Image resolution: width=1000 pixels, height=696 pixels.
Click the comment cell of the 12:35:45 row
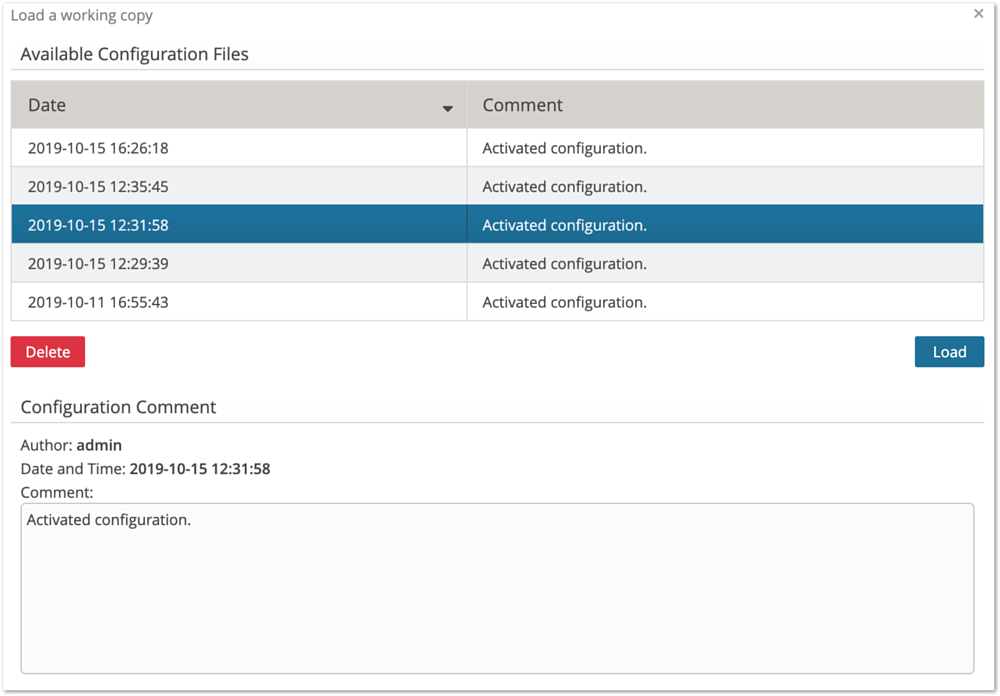tap(564, 187)
